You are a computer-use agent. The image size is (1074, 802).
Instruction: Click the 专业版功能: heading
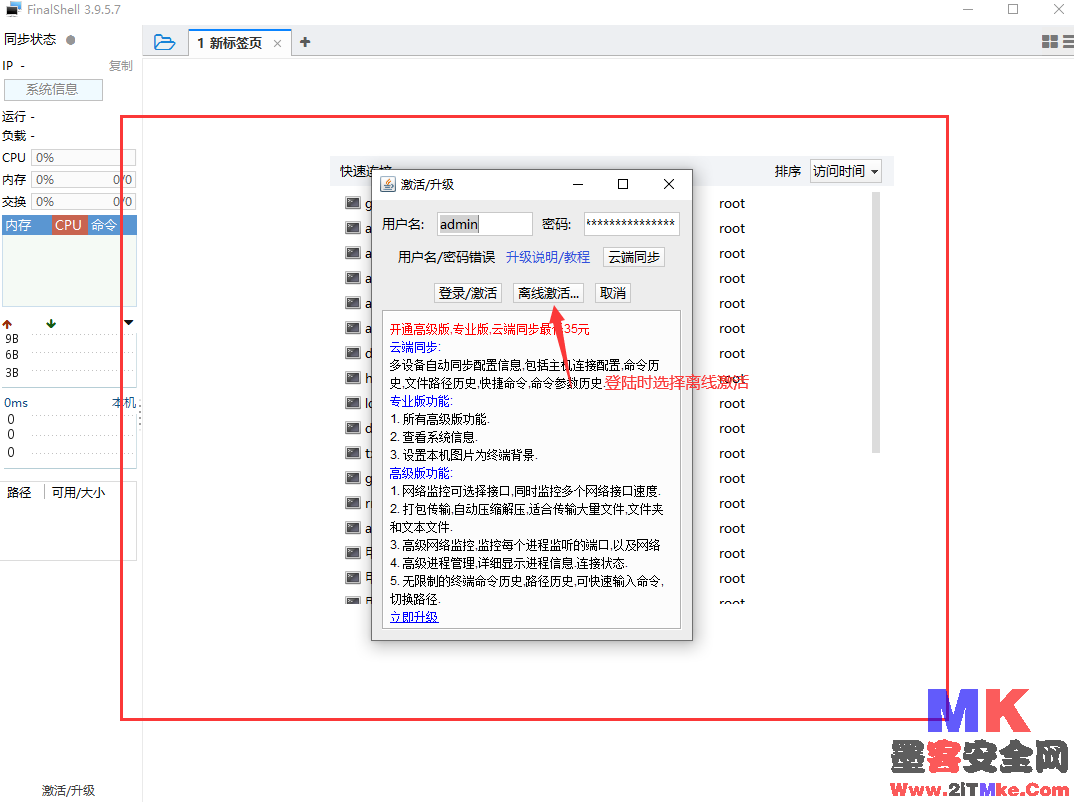pyautogui.click(x=421, y=401)
